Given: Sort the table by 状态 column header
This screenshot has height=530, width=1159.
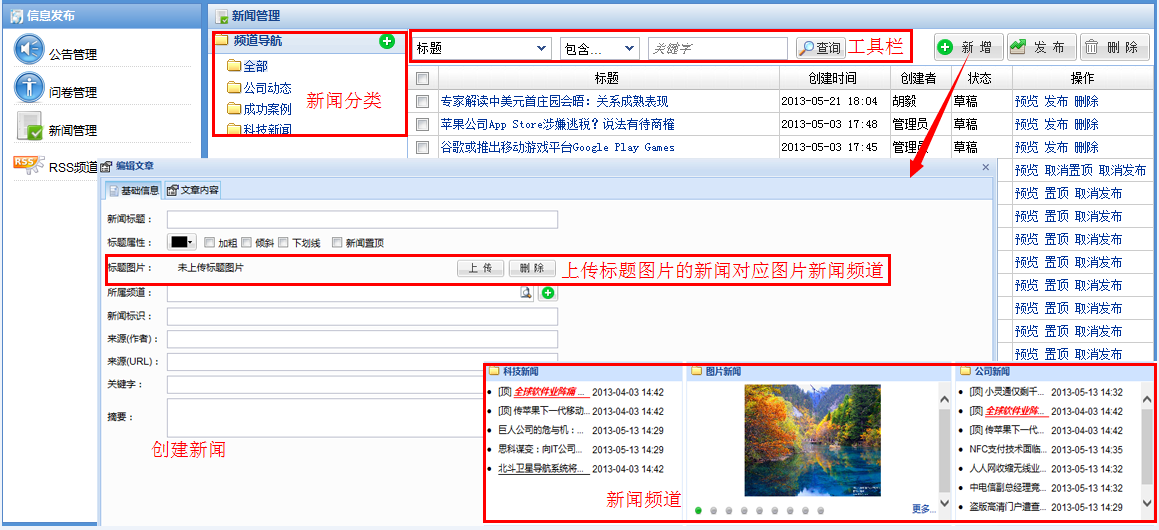Looking at the screenshot, I should click(979, 78).
